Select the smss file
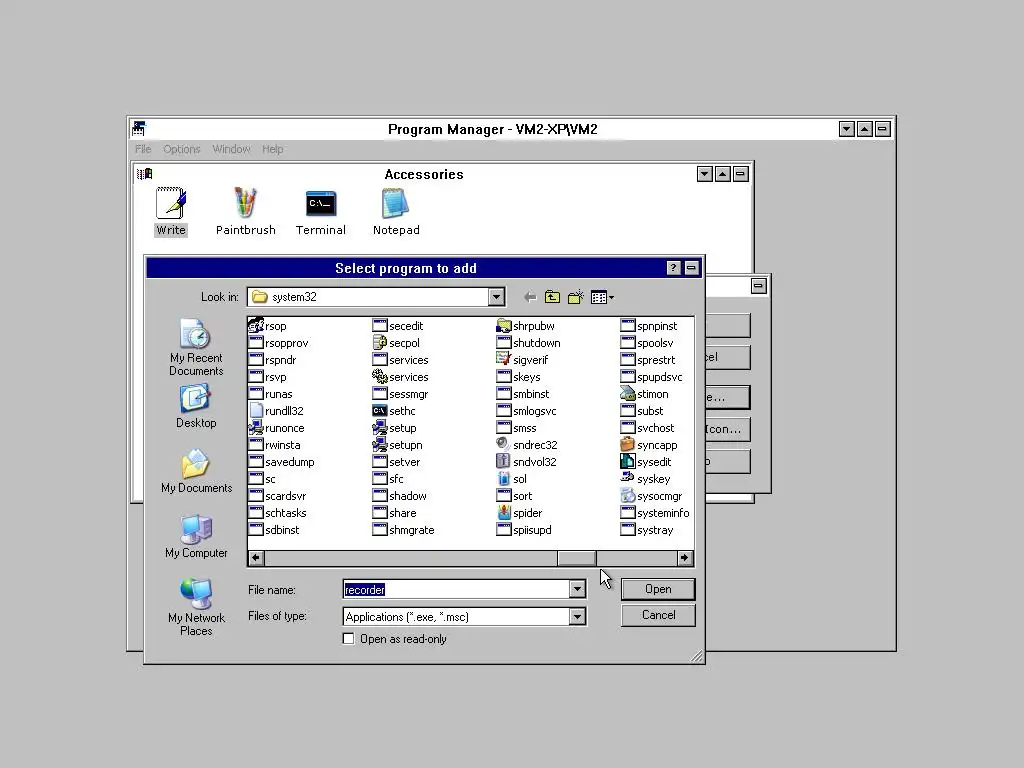This screenshot has height=768, width=1024. coord(517,427)
